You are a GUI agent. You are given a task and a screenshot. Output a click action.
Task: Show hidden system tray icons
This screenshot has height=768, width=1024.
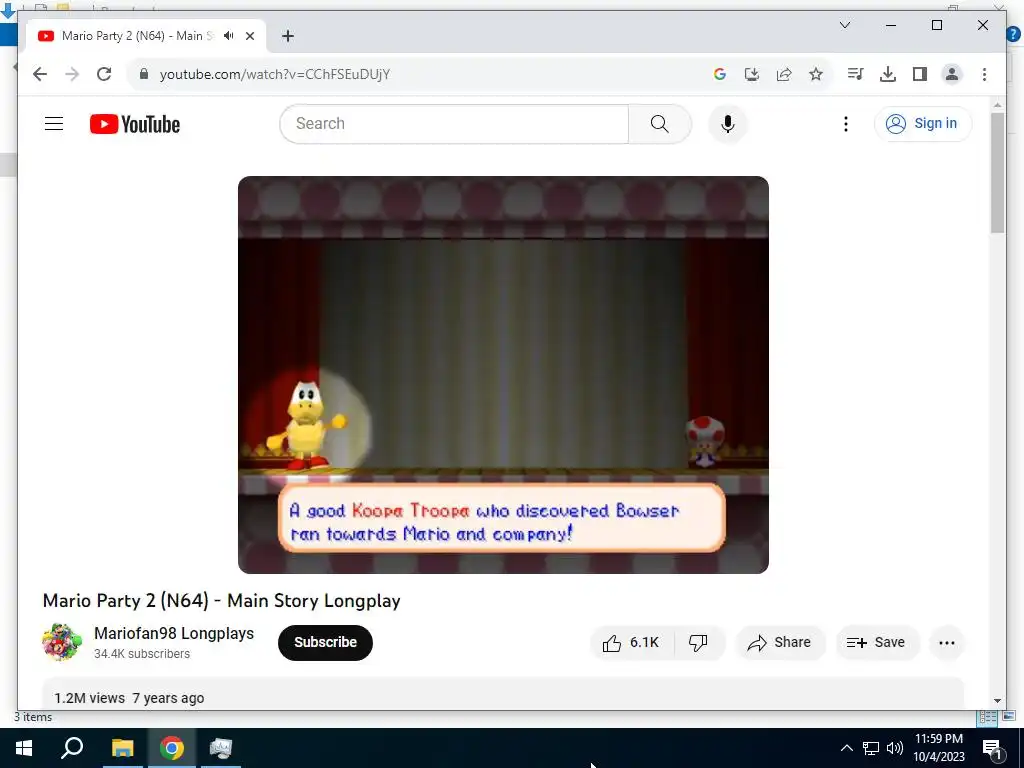pyautogui.click(x=846, y=748)
